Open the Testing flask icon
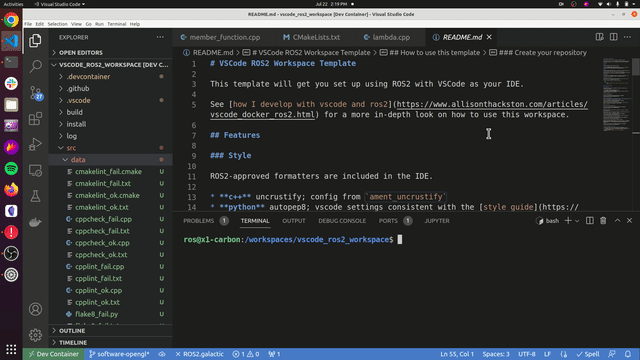This screenshot has height=360, width=640. point(36,196)
